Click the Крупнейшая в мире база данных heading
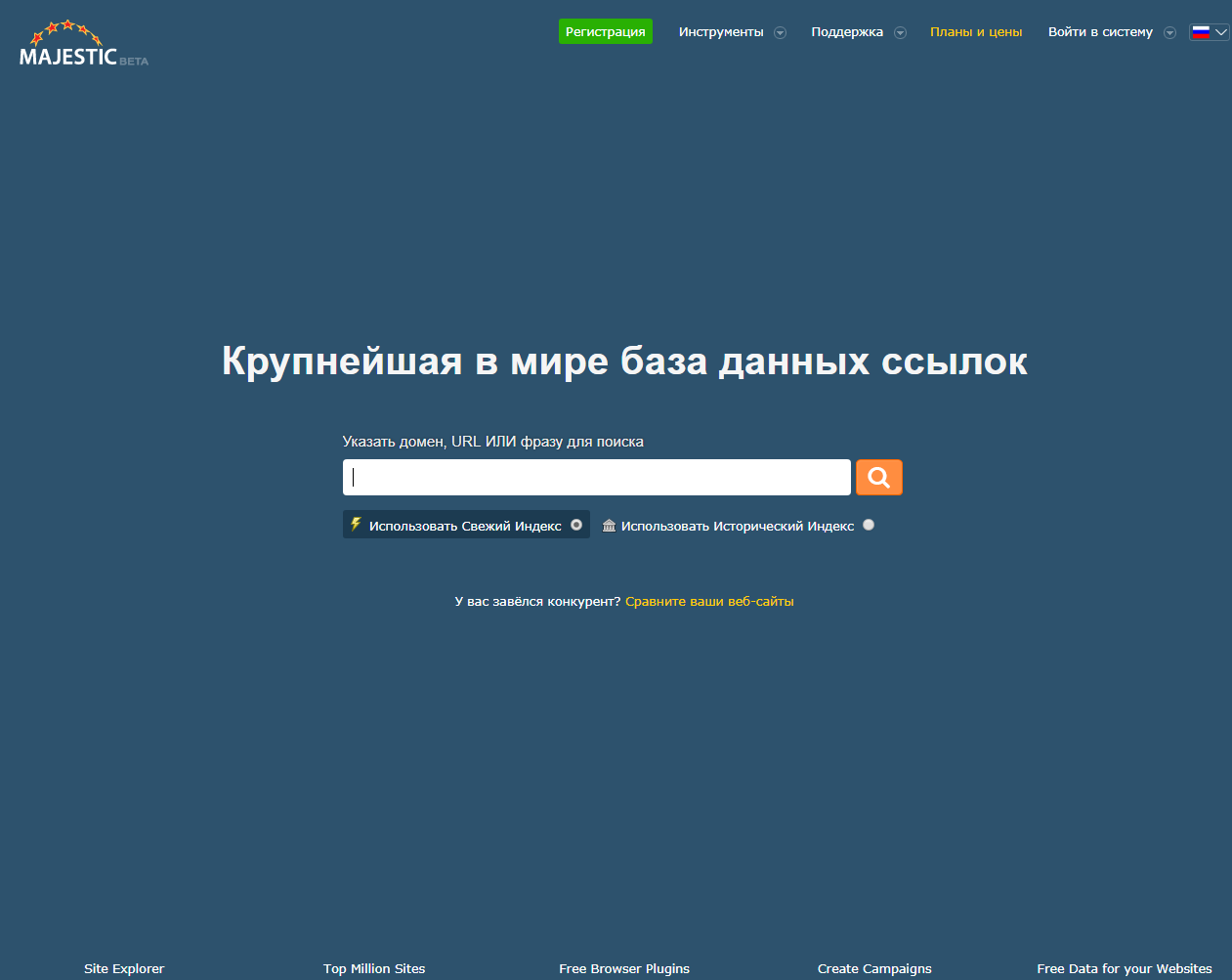The height and width of the screenshot is (980, 1232). [x=624, y=361]
